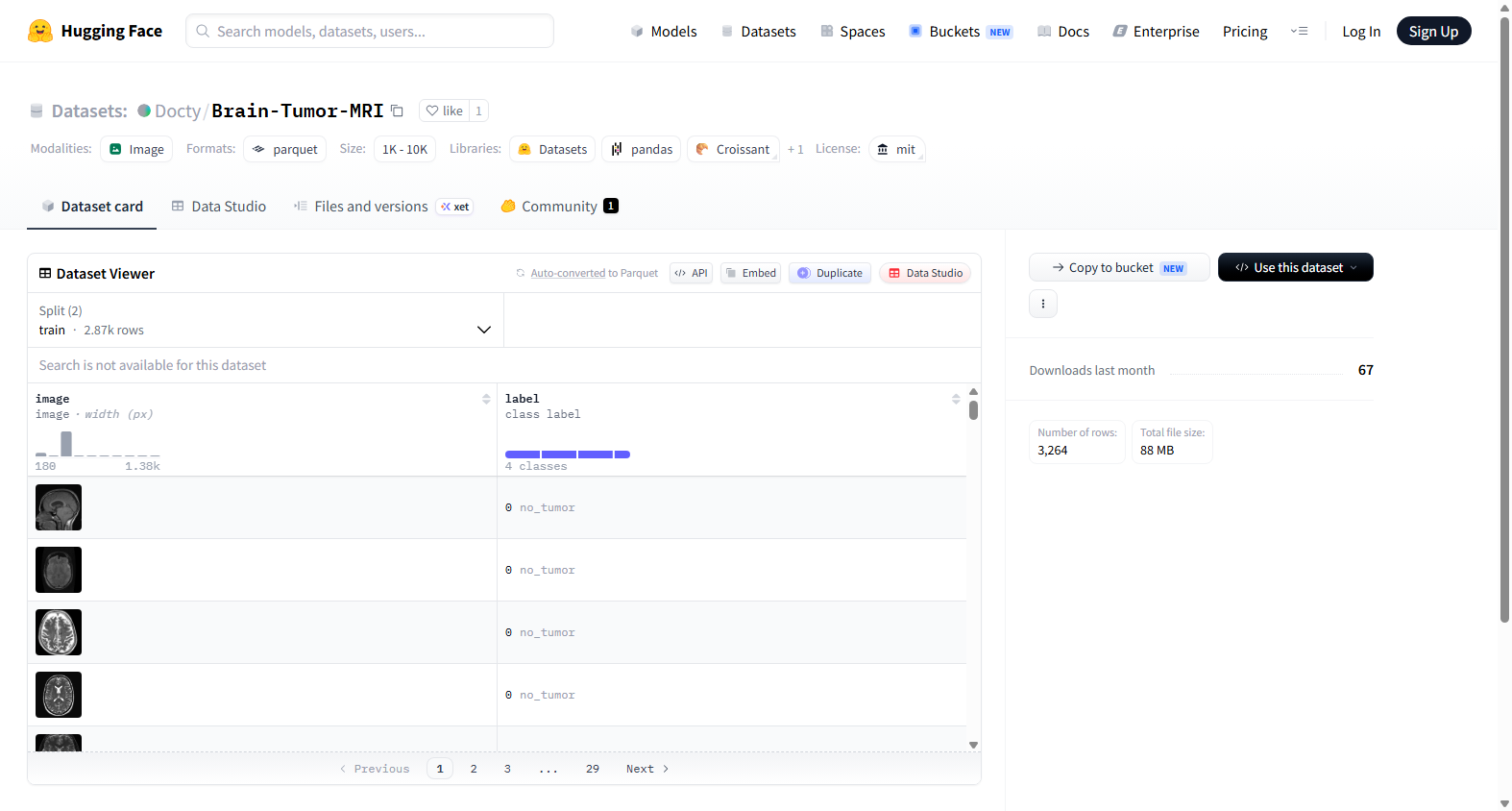Open the Docty author link
The image size is (1512, 811).
pyautogui.click(x=178, y=111)
